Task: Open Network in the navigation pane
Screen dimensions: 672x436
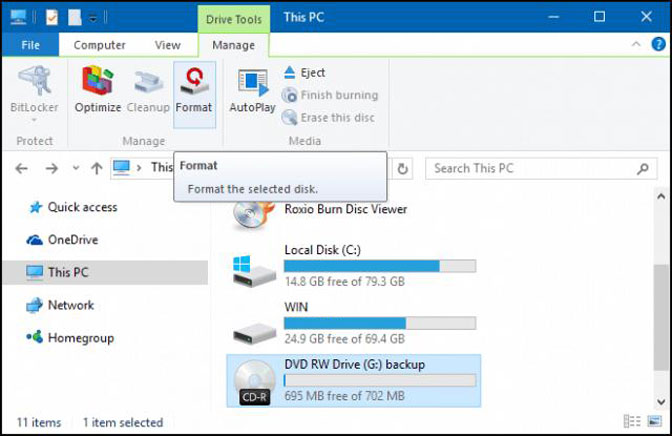Action: coord(60,305)
